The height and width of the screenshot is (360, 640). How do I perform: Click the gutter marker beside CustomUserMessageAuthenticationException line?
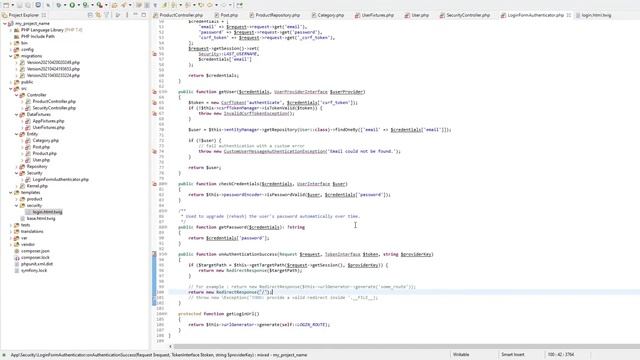pyautogui.click(x=154, y=151)
